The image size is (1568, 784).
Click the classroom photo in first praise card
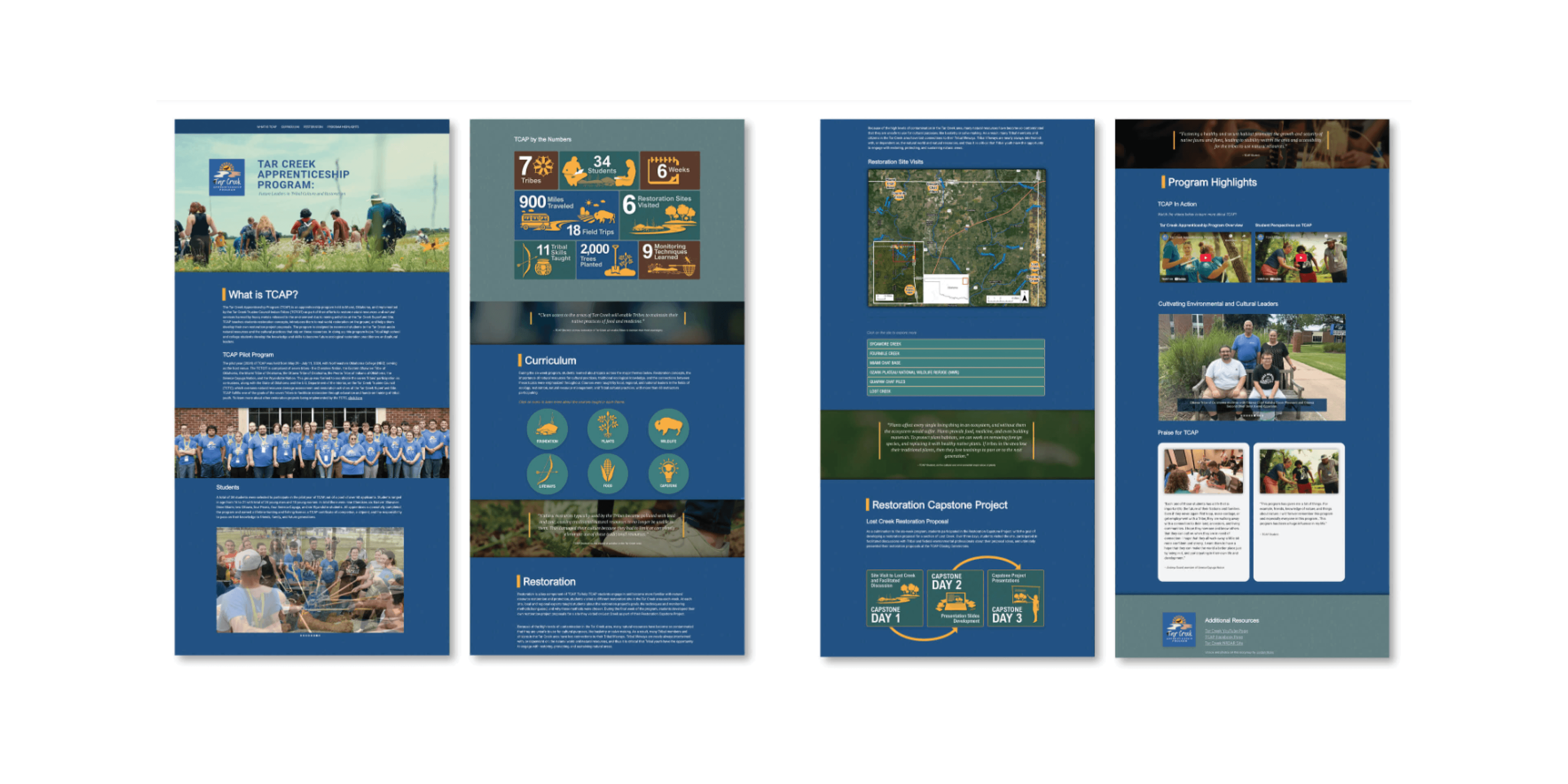1203,471
